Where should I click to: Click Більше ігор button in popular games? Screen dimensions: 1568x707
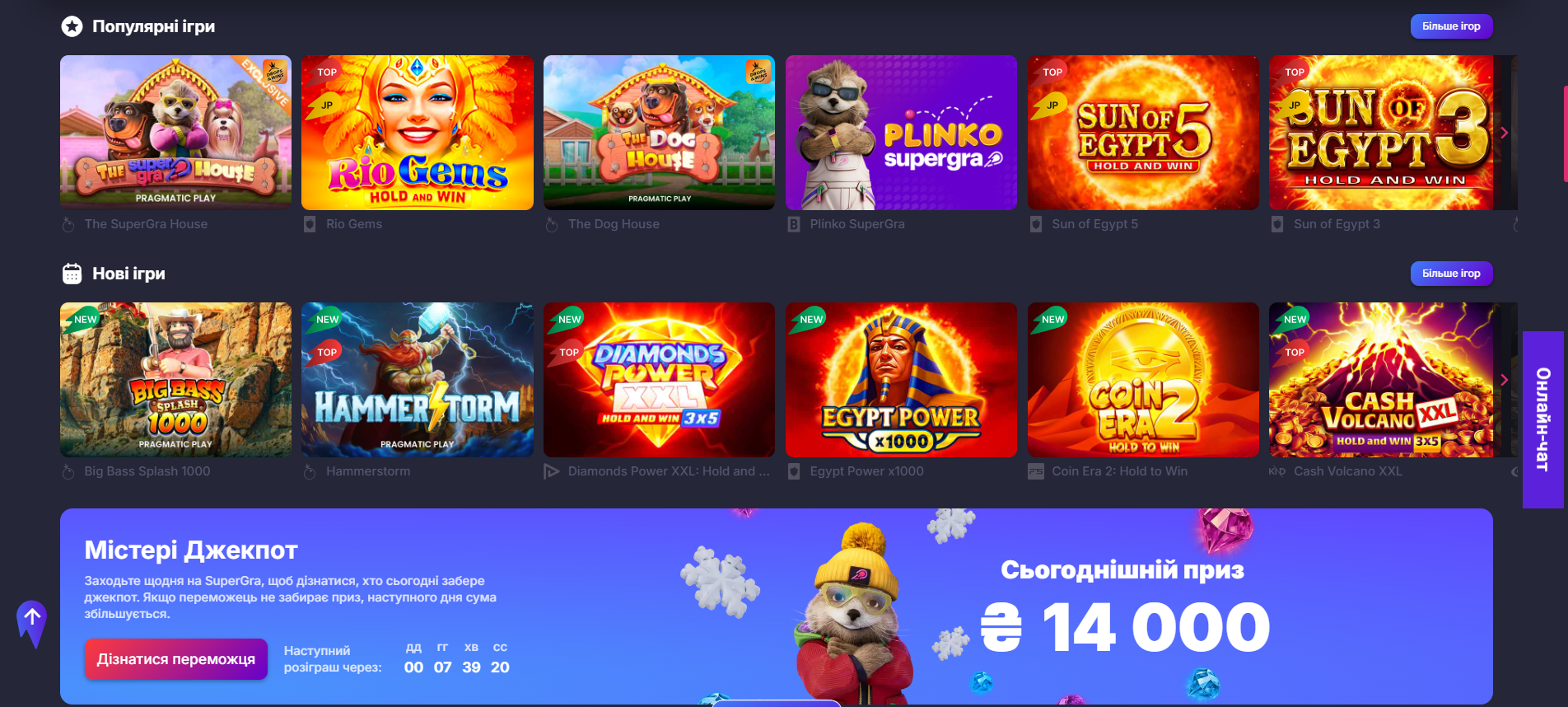point(1451,26)
